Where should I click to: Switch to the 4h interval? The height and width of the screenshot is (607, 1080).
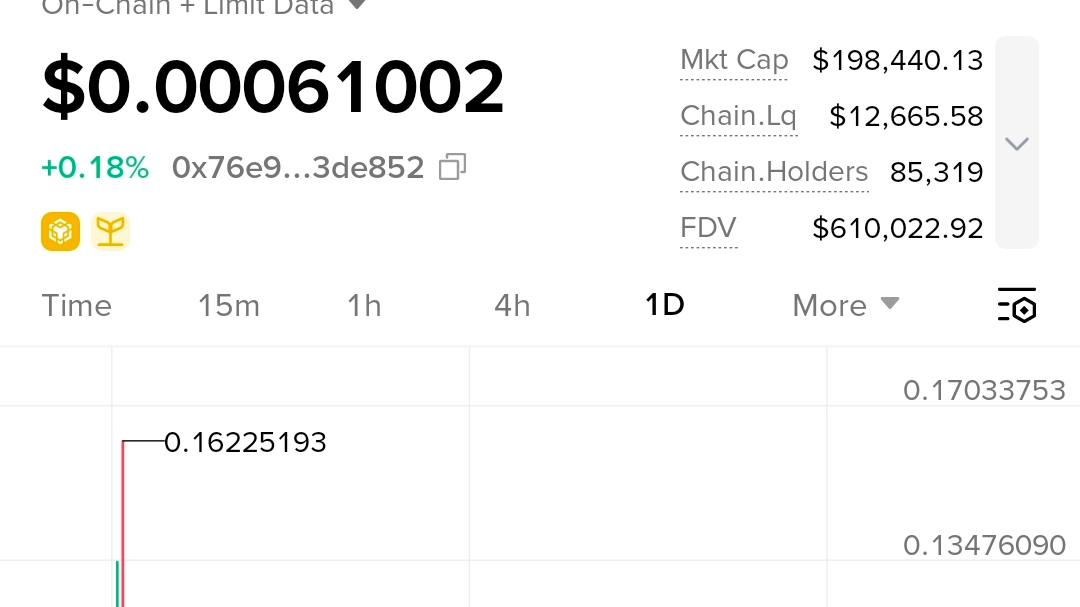tap(512, 305)
